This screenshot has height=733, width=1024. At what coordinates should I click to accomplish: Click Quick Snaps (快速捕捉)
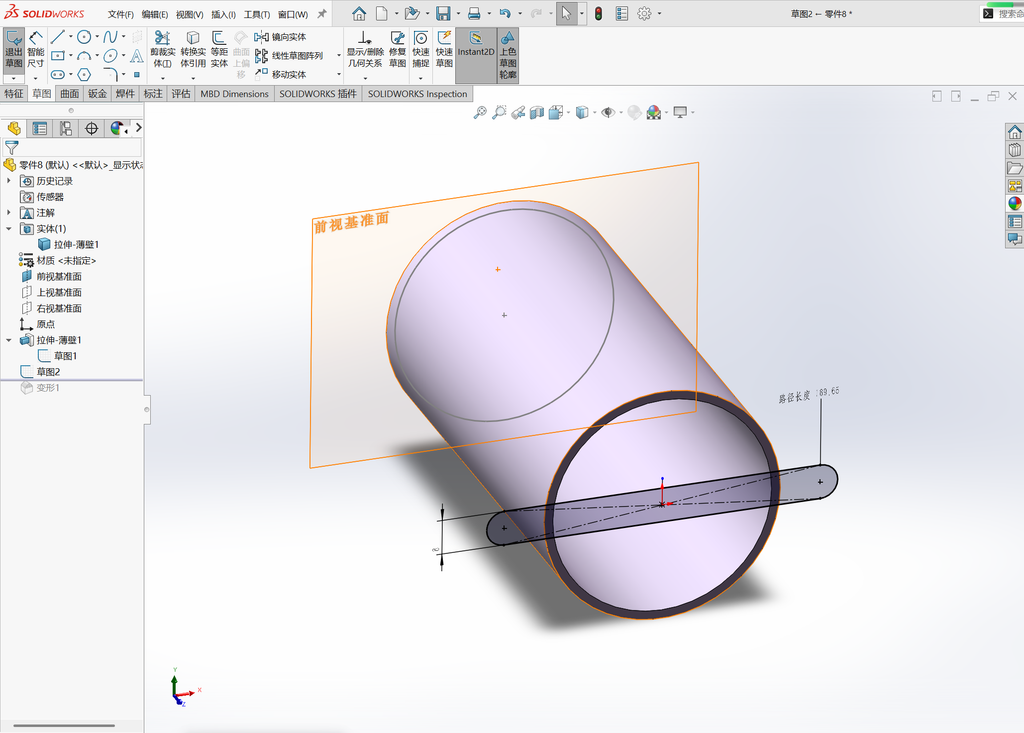tap(421, 50)
